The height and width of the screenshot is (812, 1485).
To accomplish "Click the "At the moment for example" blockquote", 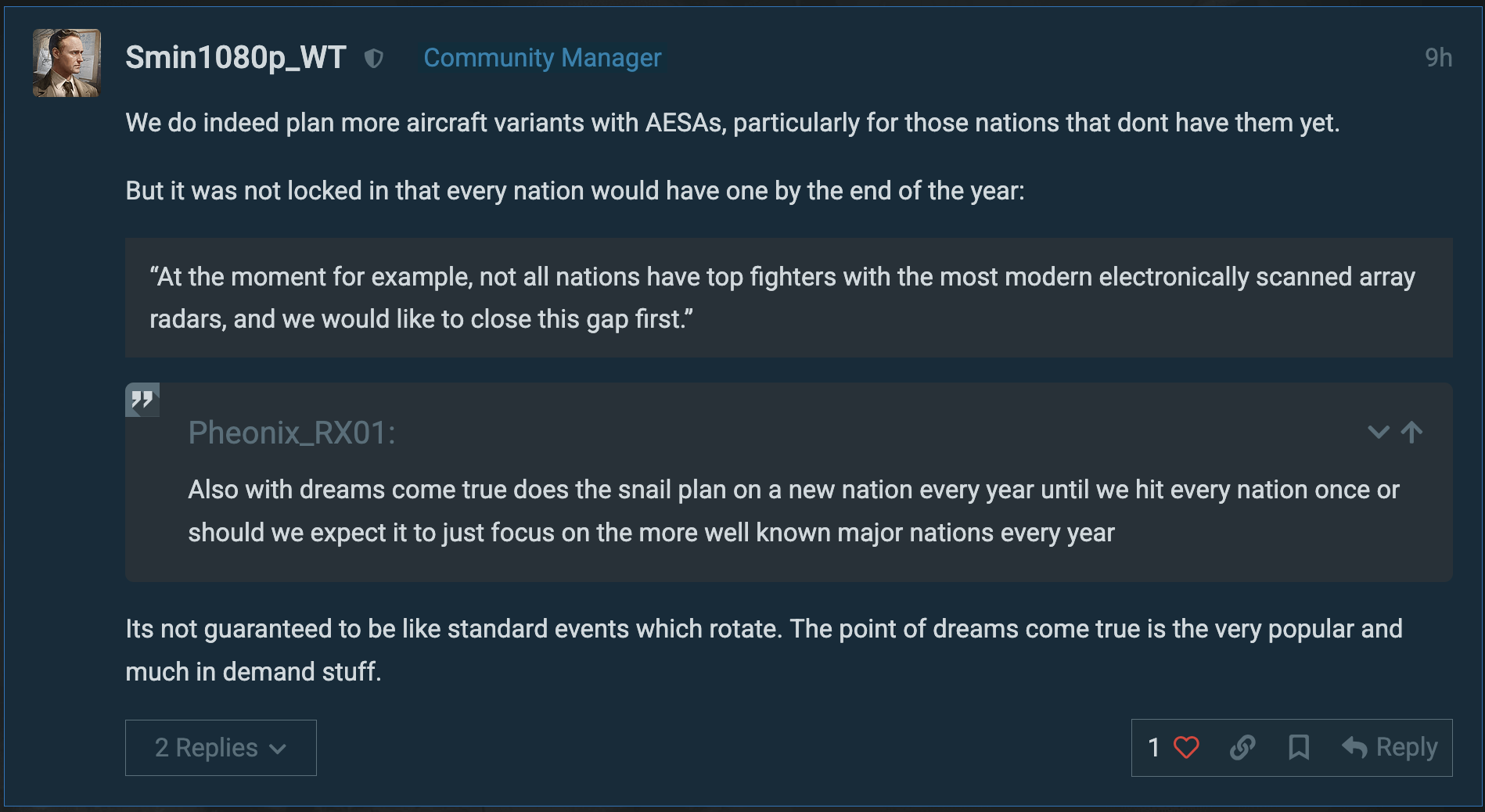I will (x=782, y=298).
